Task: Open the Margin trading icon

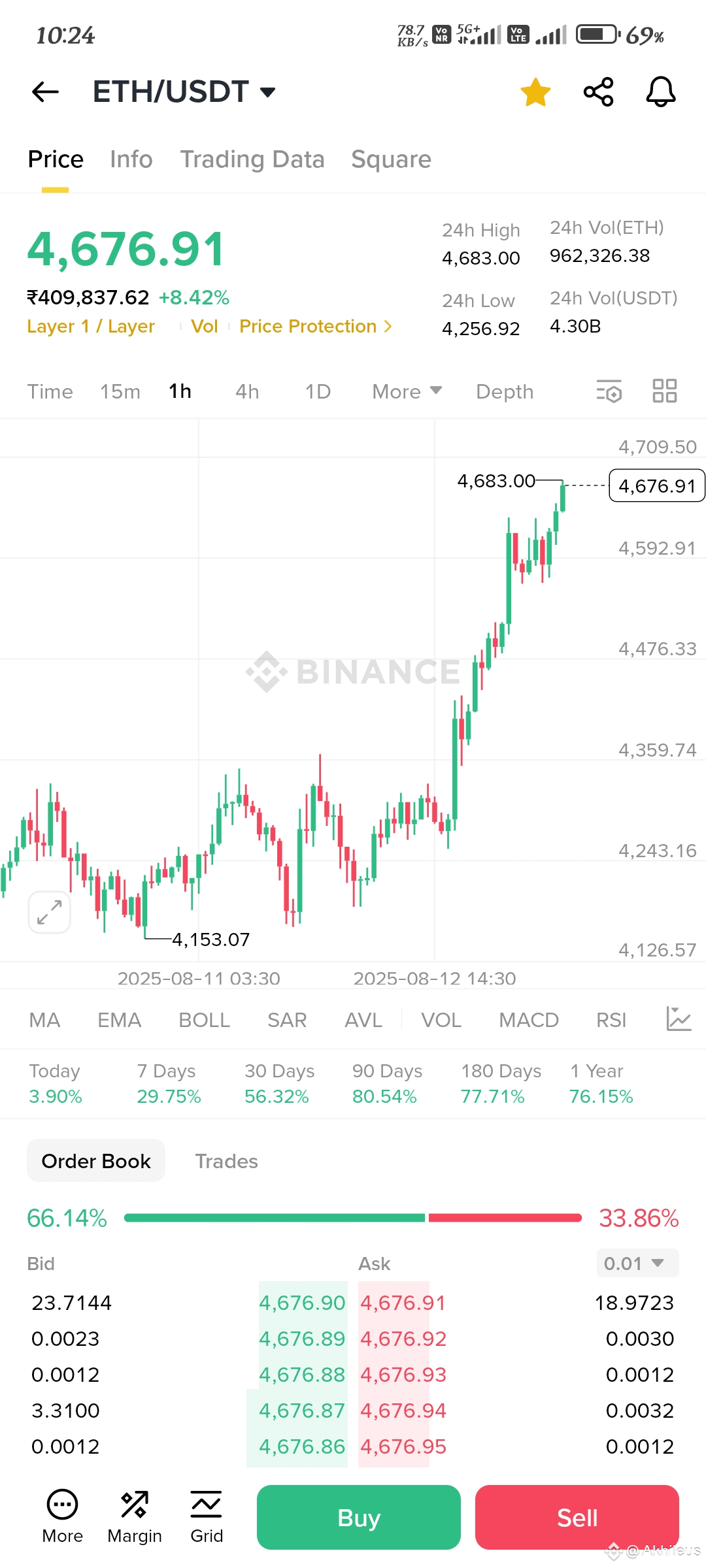Action: pos(135,1517)
